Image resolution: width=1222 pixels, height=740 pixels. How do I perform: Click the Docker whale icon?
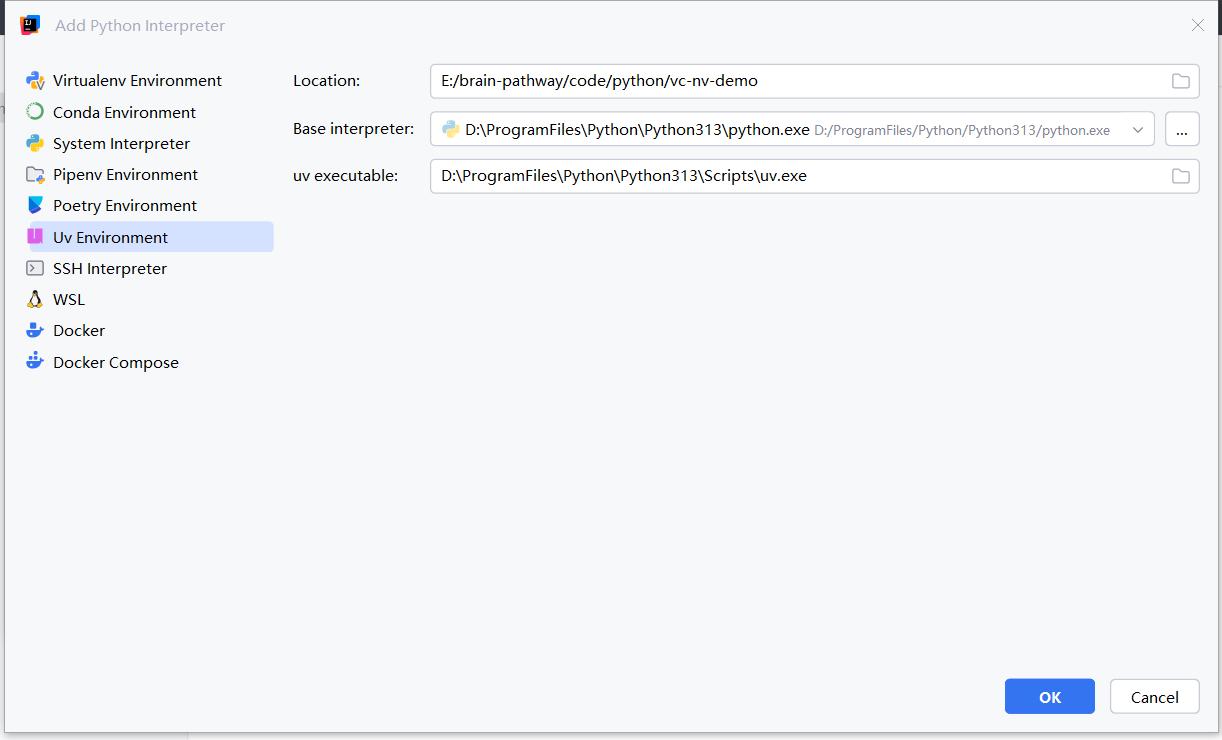[35, 330]
